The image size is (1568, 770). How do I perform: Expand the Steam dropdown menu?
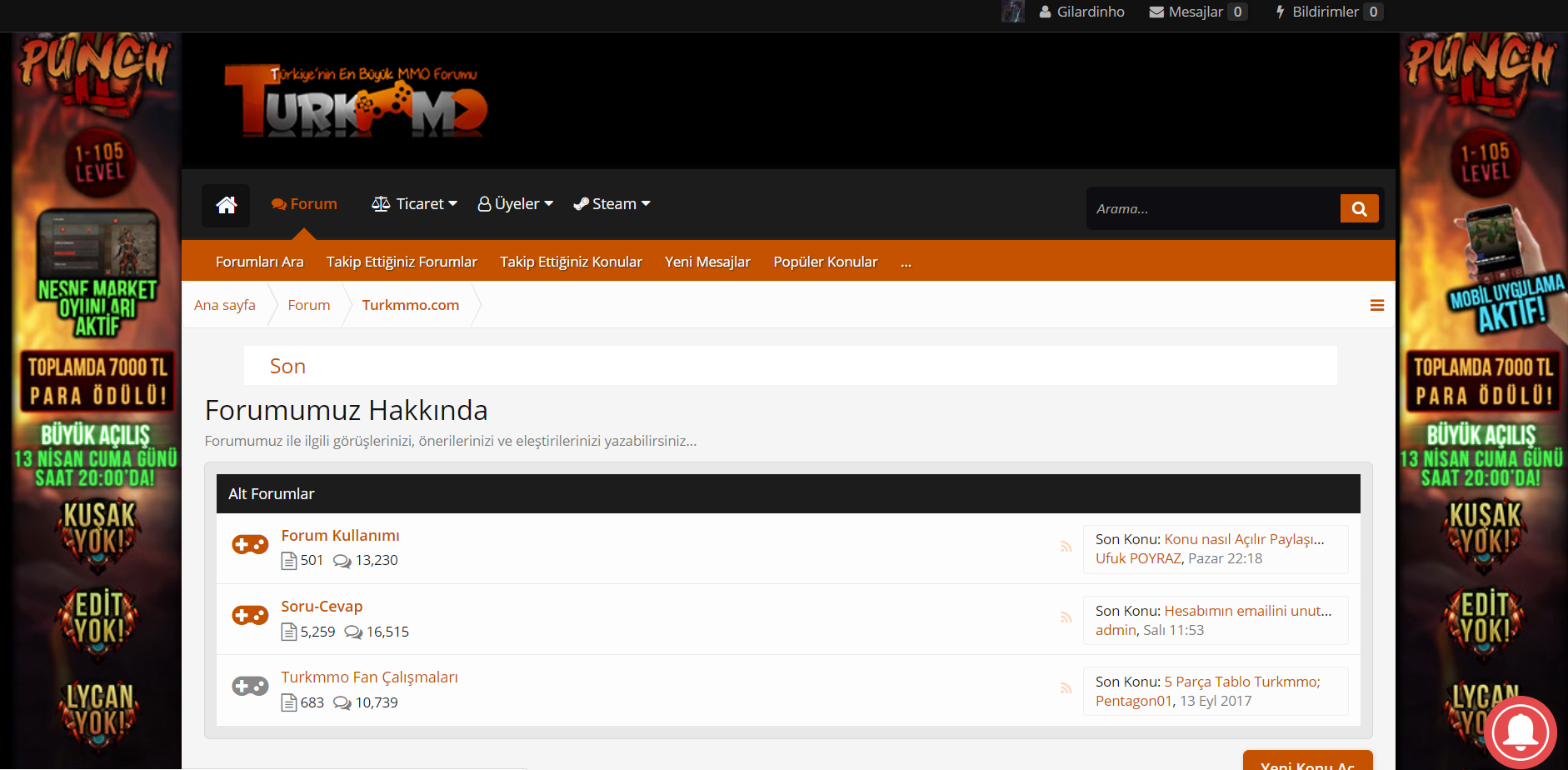click(x=612, y=204)
